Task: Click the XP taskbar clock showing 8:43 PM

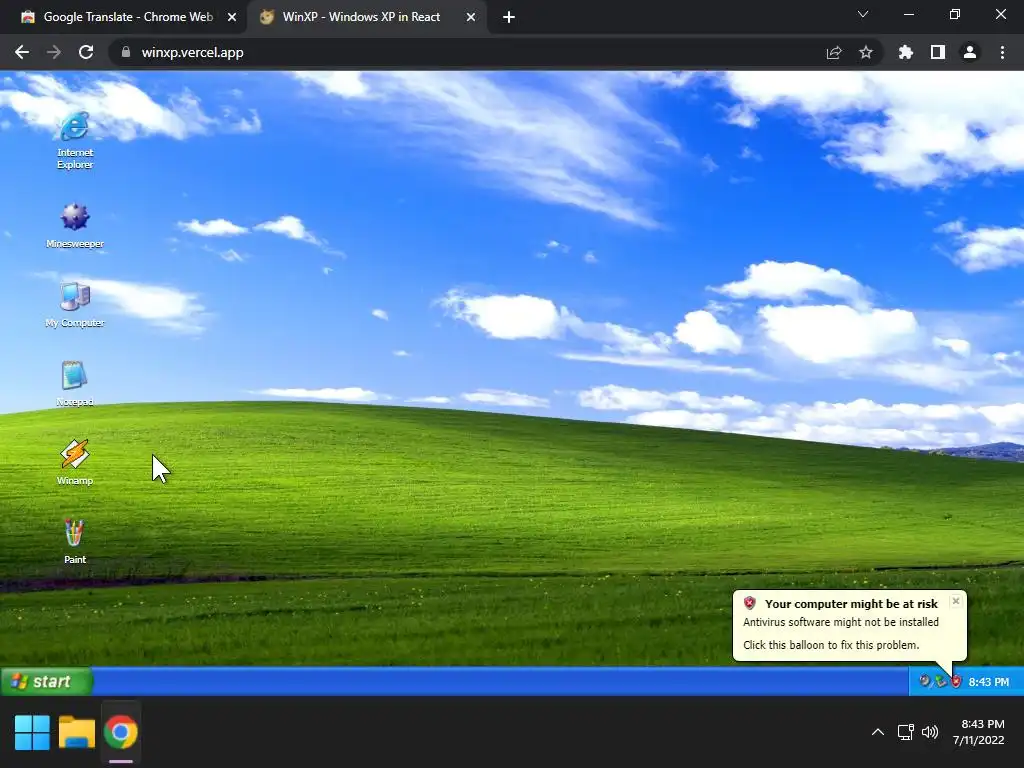Action: 988,682
